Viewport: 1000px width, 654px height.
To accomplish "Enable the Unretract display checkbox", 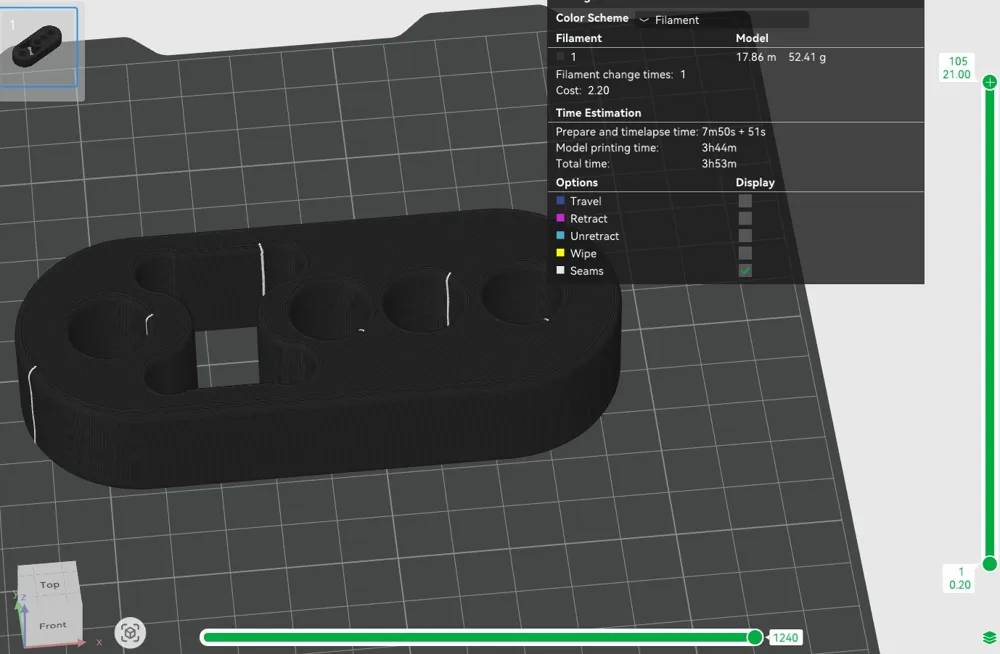I will tap(745, 236).
